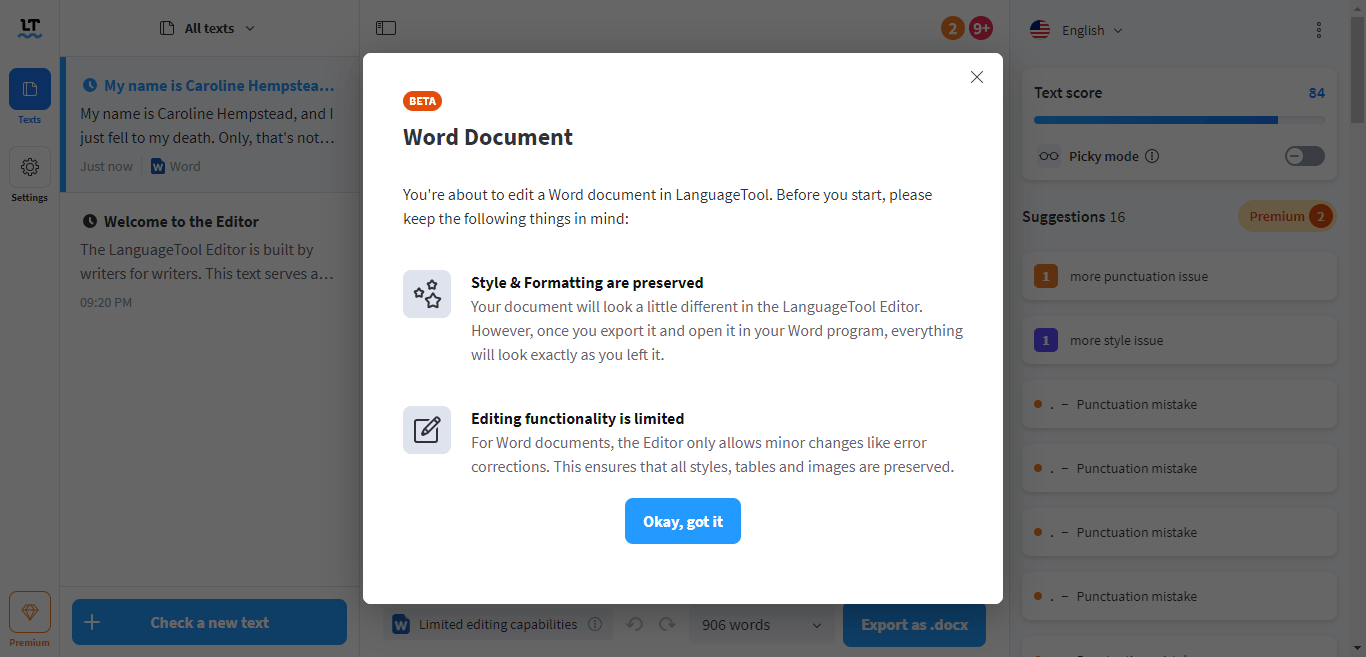Expand the 906 words counter dropdown

(761, 623)
